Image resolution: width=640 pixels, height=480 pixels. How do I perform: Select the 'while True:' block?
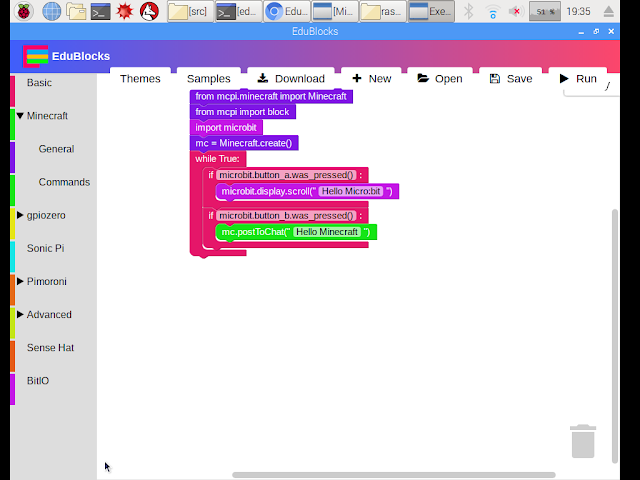pyautogui.click(x=217, y=159)
